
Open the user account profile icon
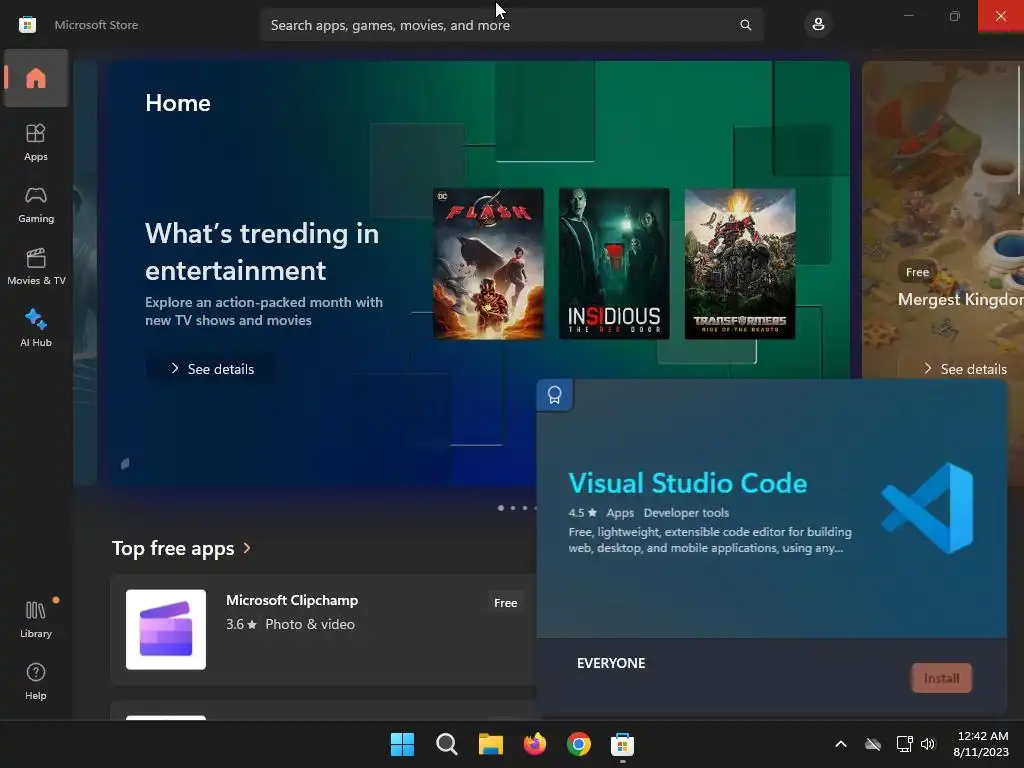818,25
